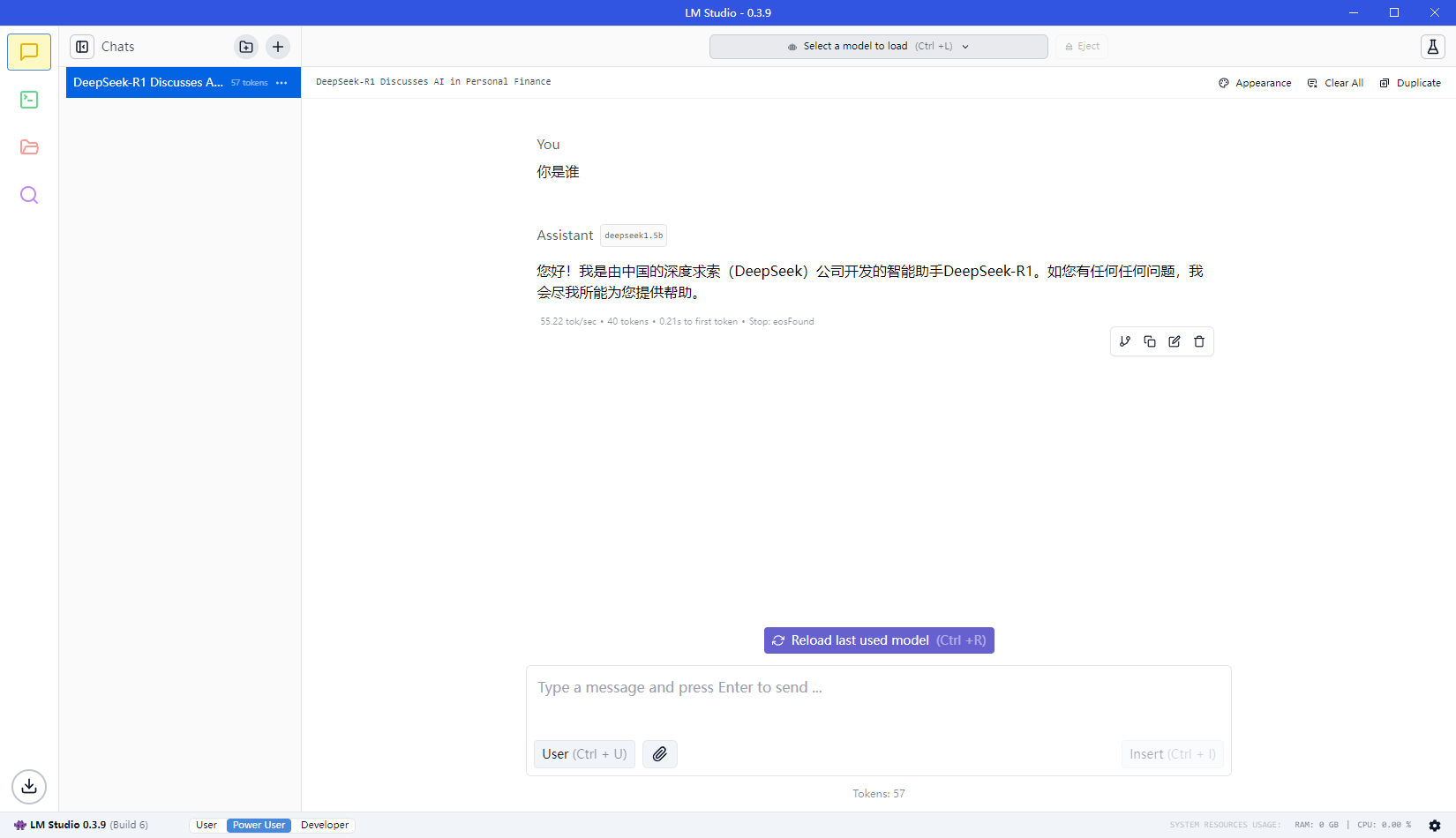This screenshot has width=1456, height=838.
Task: Click the LM Studio logo in status bar
Action: [x=19, y=826]
